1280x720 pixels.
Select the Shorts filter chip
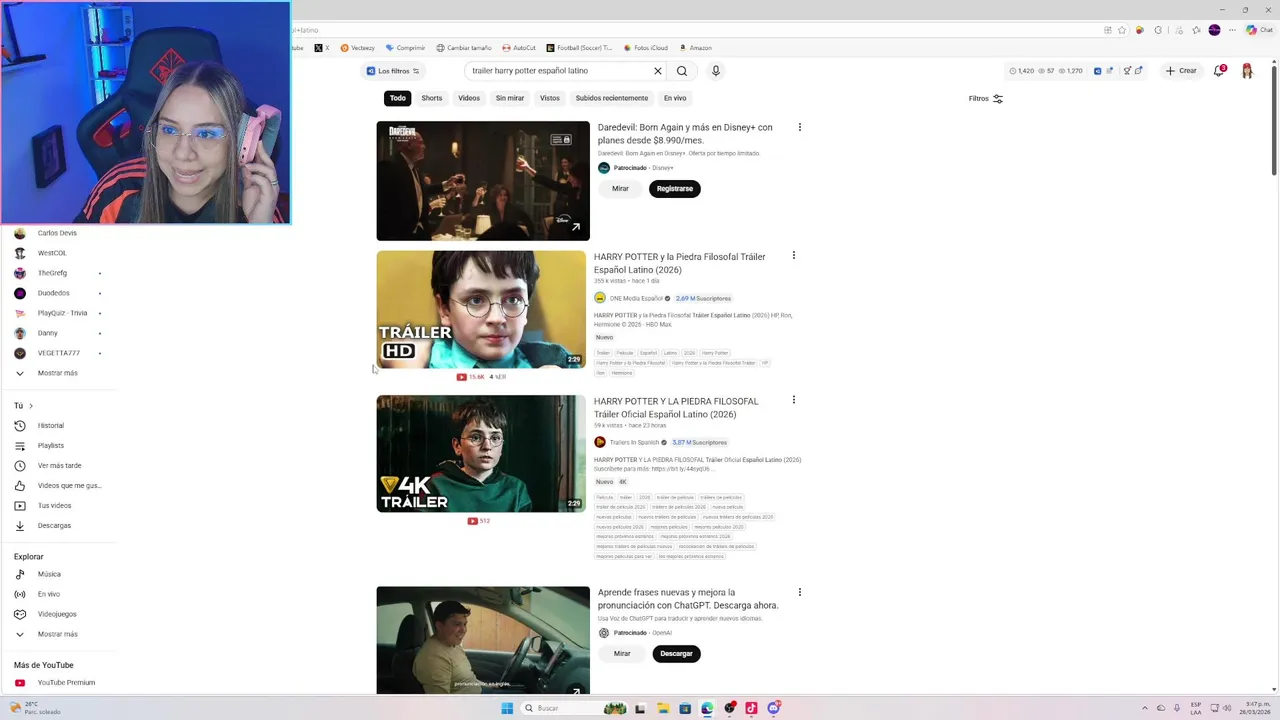pyautogui.click(x=432, y=98)
